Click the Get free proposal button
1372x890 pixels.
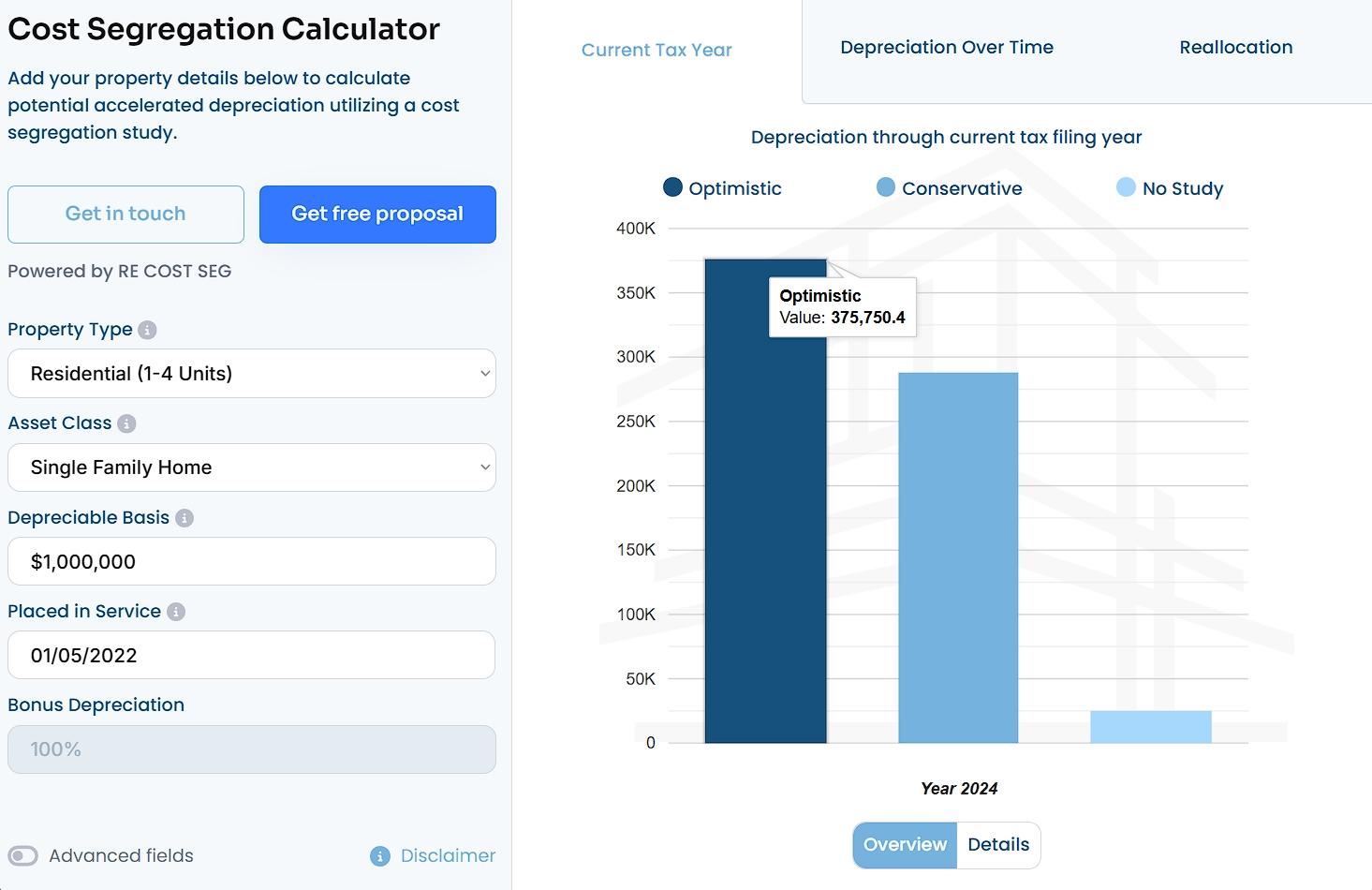[377, 215]
